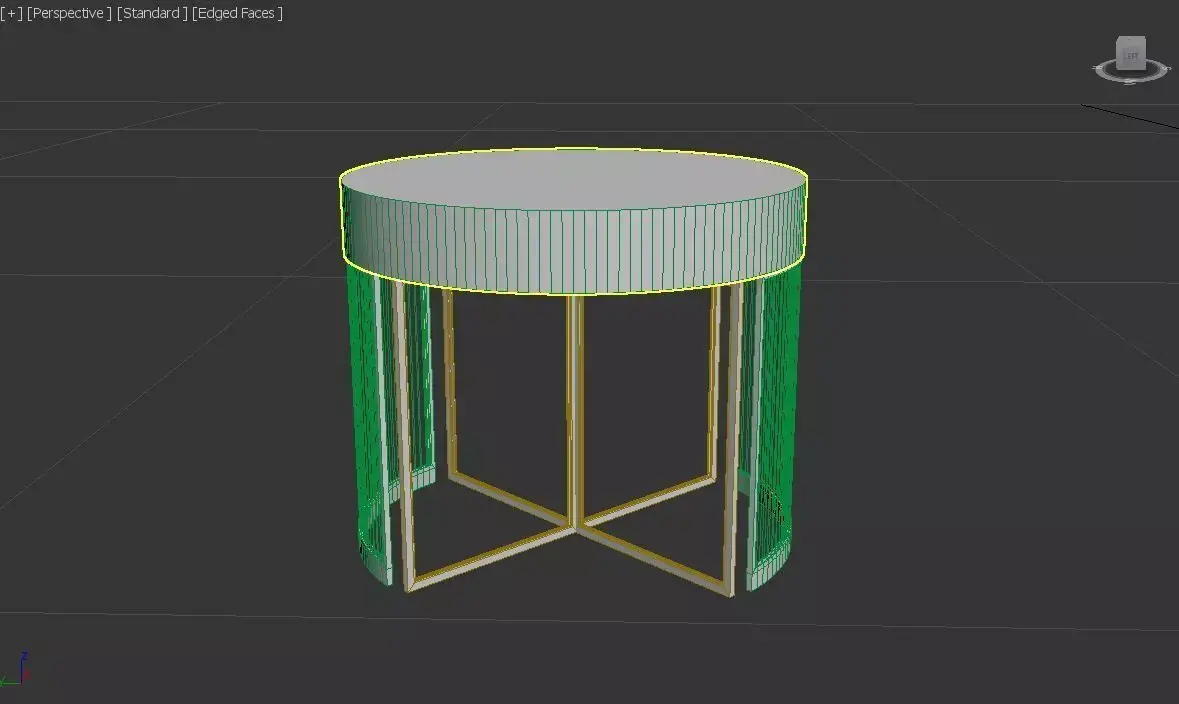Click the bottom edge of the ViewCube
Image resolution: width=1179 pixels, height=704 pixels.
(x=1131, y=67)
